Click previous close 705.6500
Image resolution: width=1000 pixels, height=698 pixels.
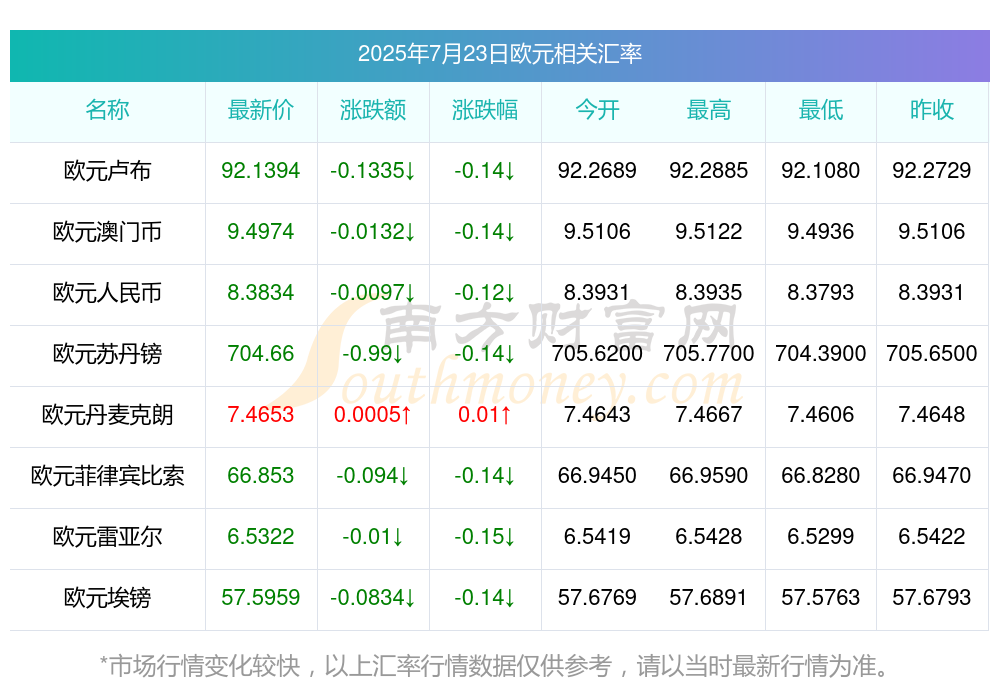point(932,353)
